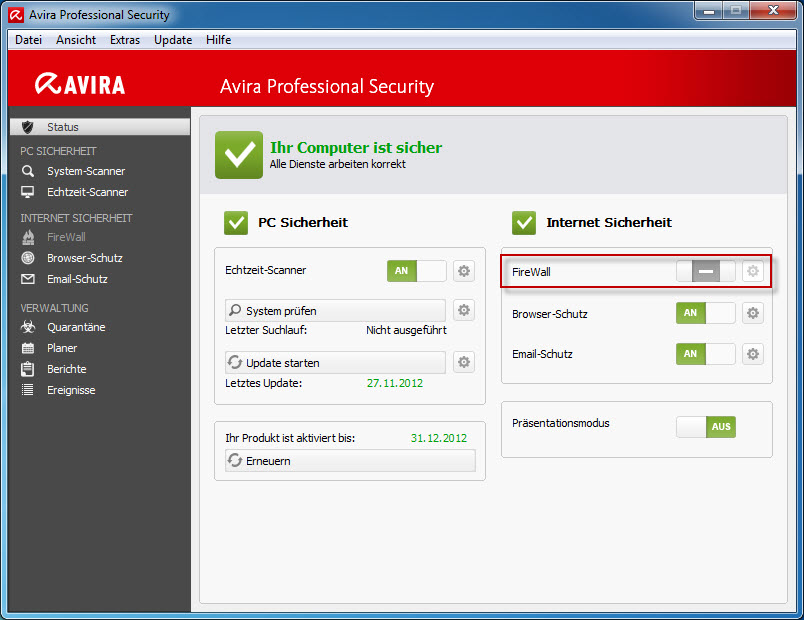Click the refresh icon on Erneuern
This screenshot has width=804, height=620.
(235, 460)
